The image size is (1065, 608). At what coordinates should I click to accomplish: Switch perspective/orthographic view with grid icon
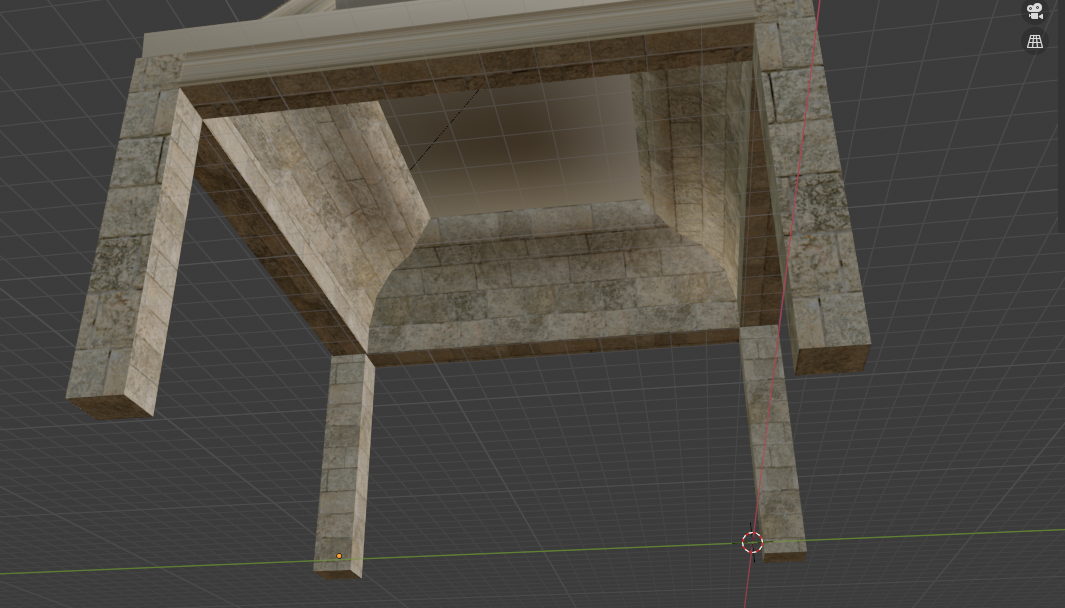click(x=1034, y=41)
